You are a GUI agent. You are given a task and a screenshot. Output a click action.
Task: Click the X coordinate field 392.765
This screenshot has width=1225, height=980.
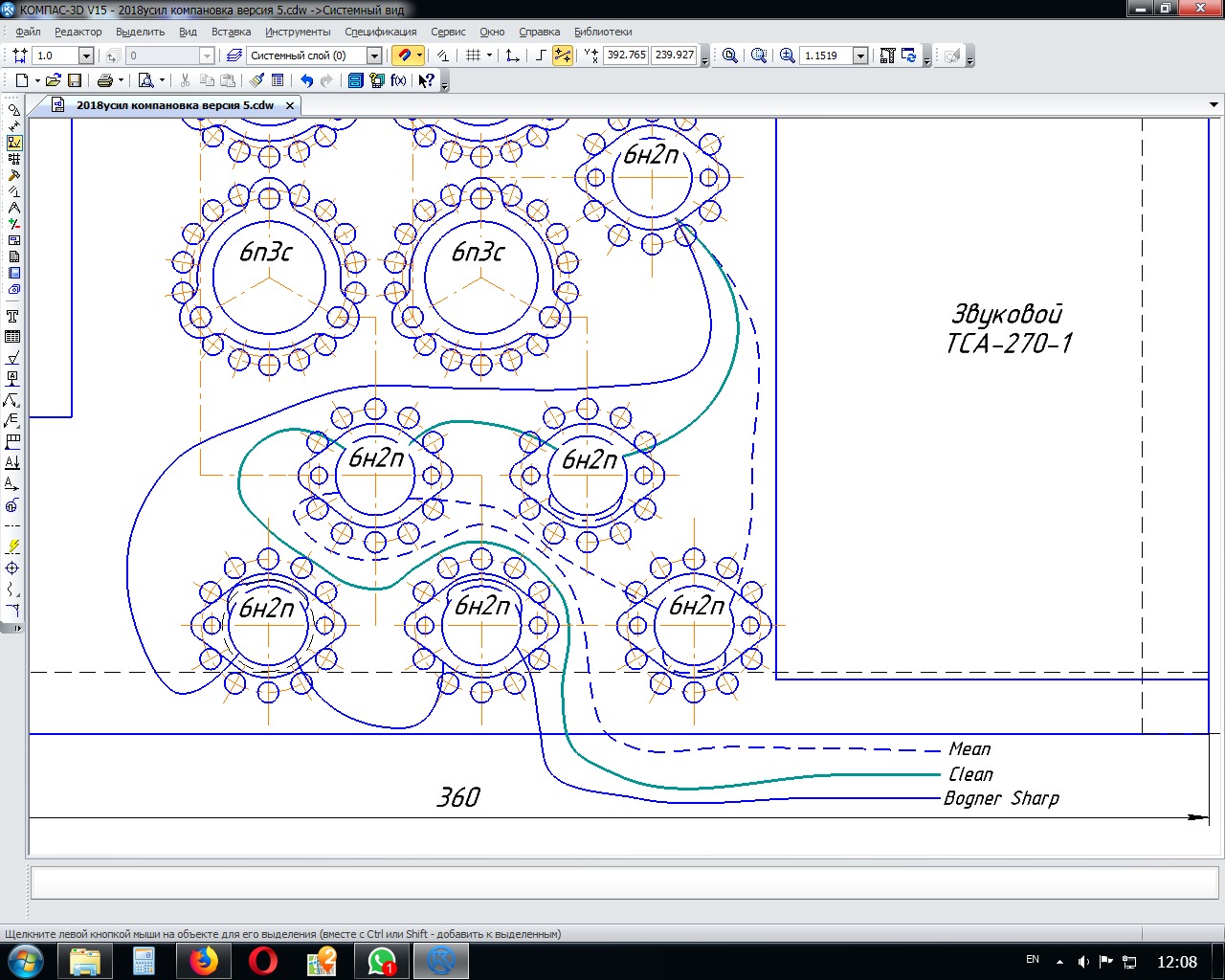pos(626,56)
